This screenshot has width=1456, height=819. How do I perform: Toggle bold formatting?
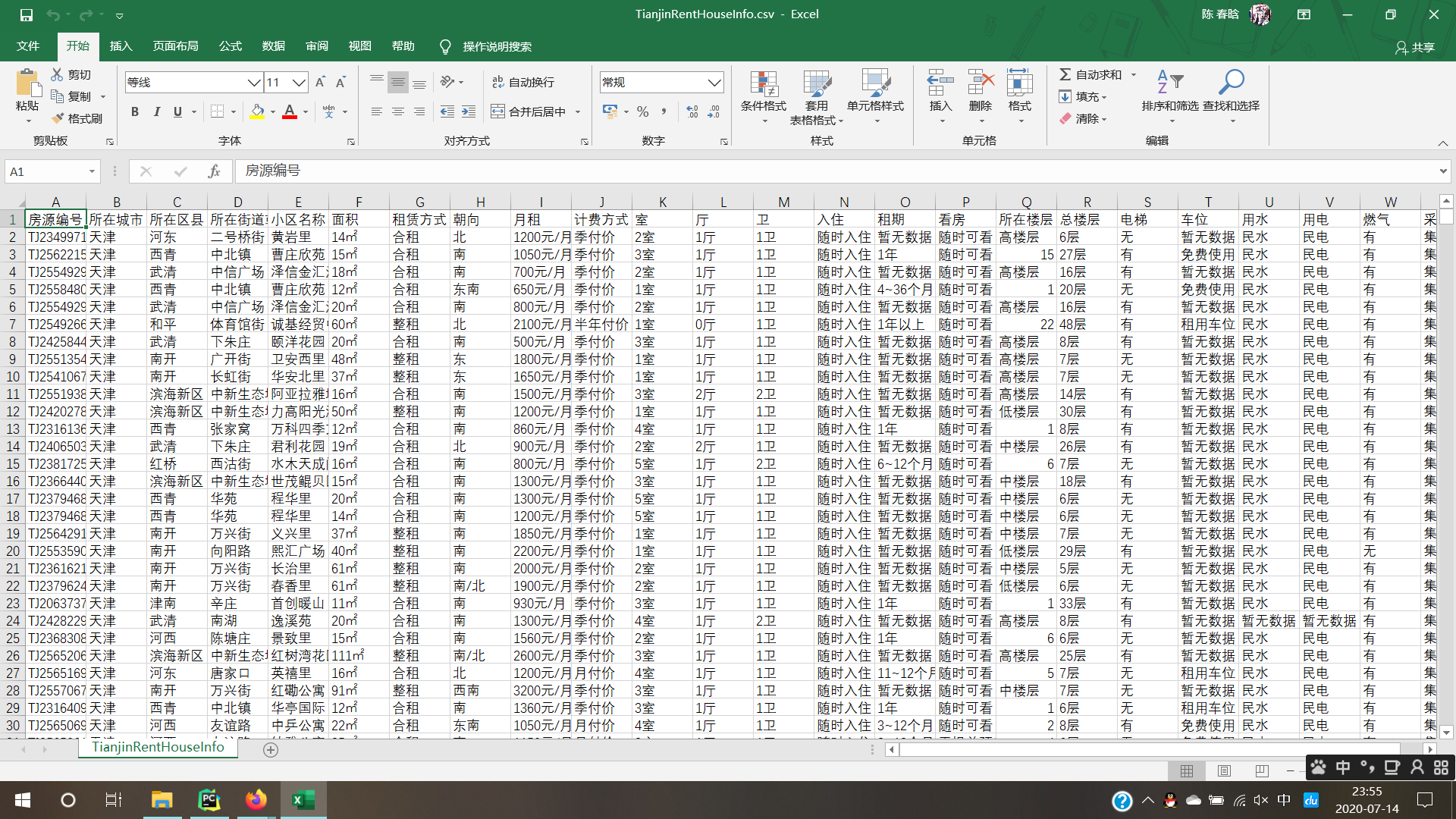(x=135, y=111)
